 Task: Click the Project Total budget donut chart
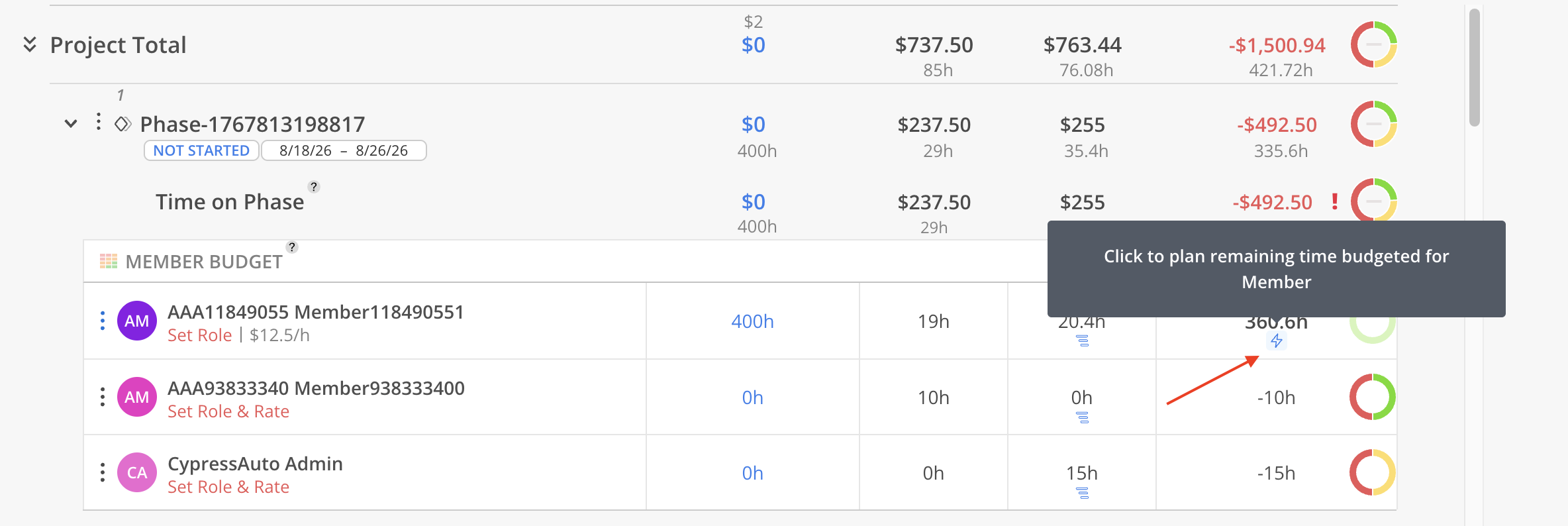point(1373,44)
